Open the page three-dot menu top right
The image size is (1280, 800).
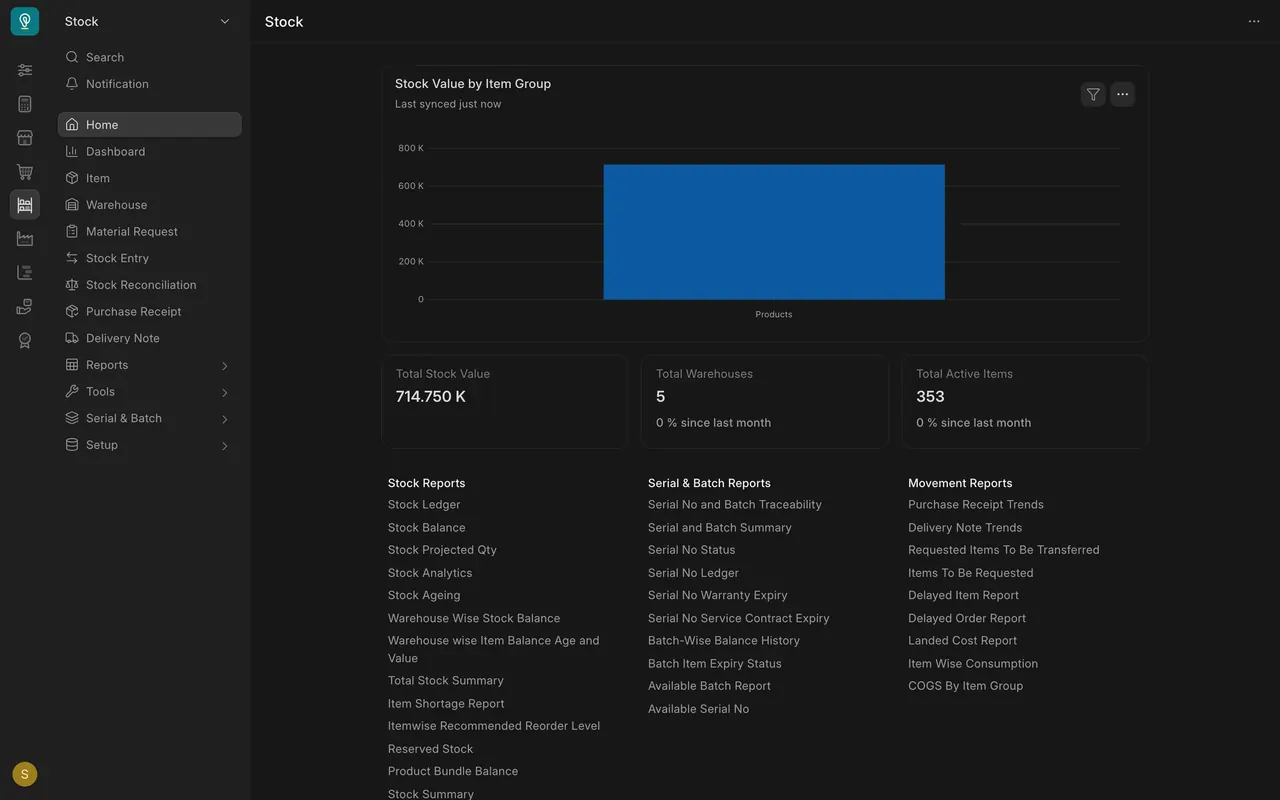point(1254,21)
